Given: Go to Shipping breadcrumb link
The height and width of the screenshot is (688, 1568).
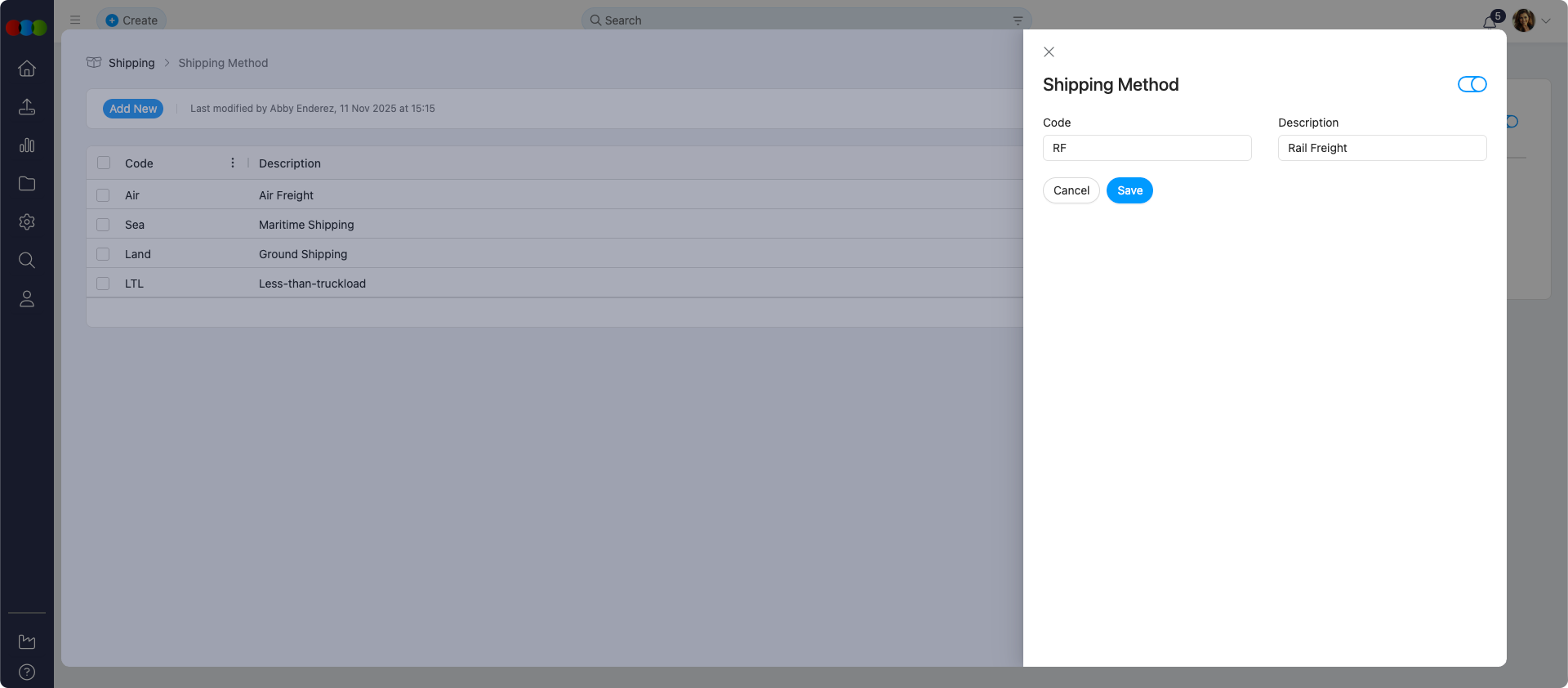Looking at the screenshot, I should 131,63.
